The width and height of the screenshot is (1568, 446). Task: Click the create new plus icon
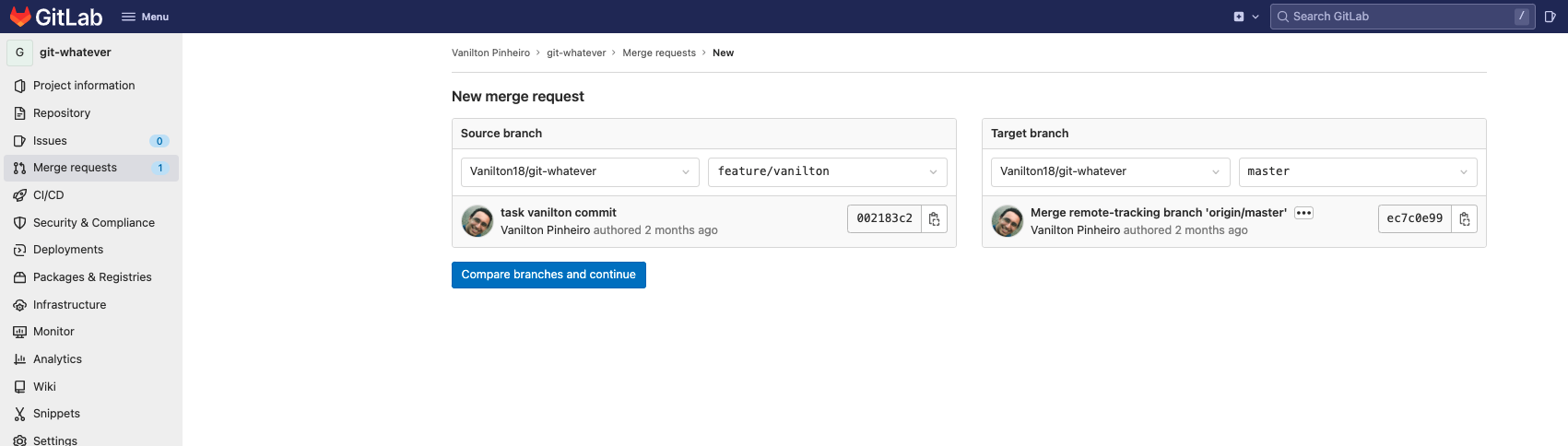coord(1239,17)
